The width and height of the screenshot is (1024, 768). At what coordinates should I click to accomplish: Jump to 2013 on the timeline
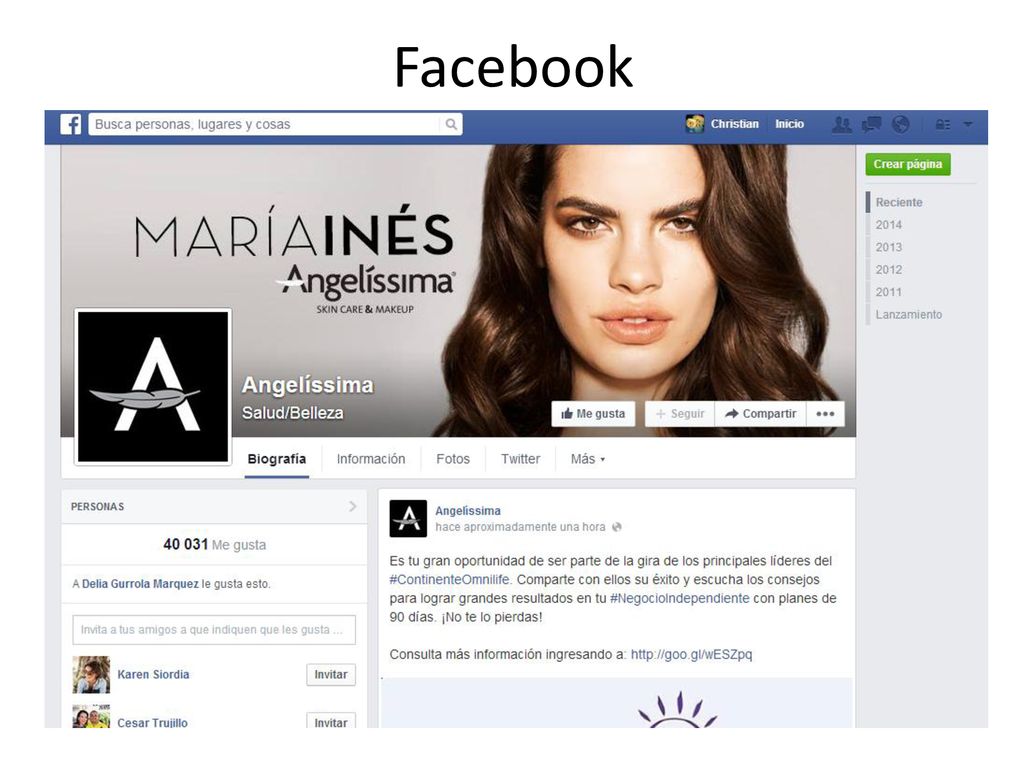coord(889,247)
